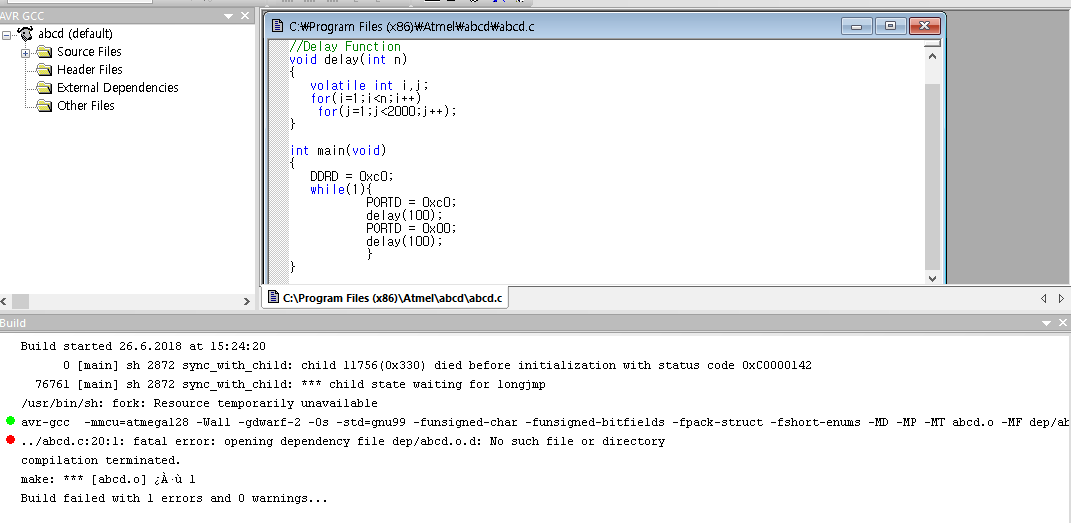This screenshot has height=523, width=1071.
Task: Click the abcd project icon in tree
Action: pyautogui.click(x=25, y=34)
